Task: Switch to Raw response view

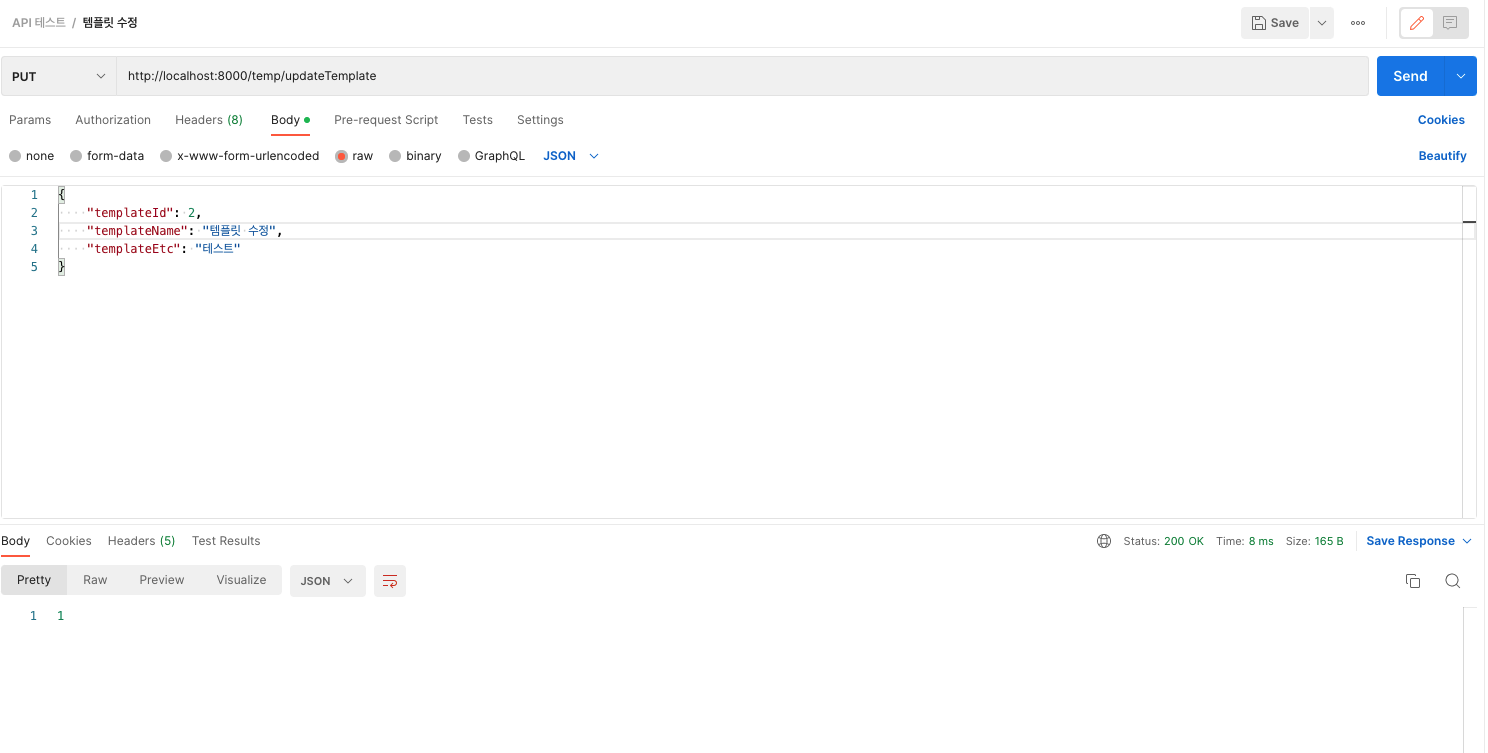Action: click(x=95, y=580)
